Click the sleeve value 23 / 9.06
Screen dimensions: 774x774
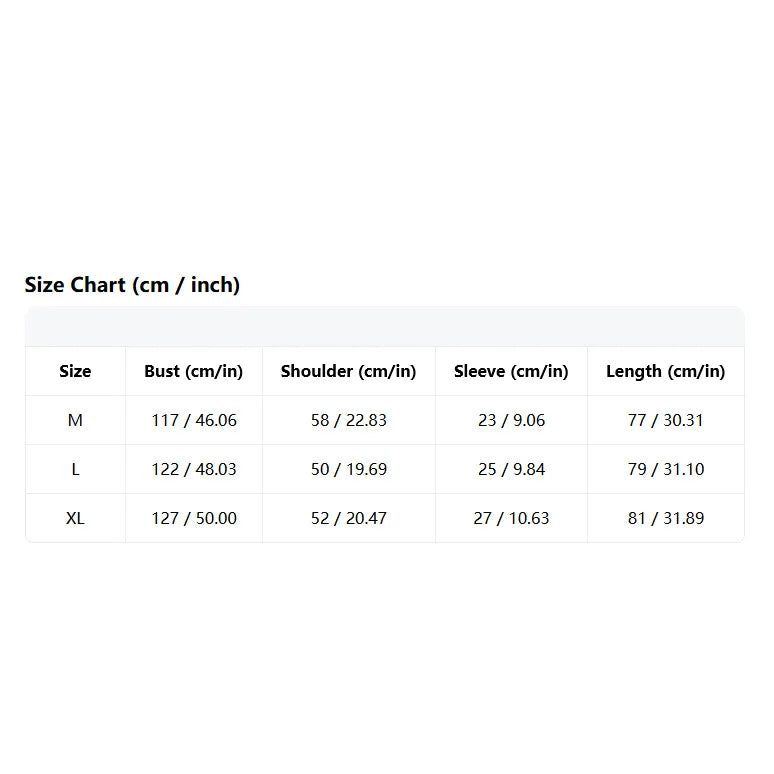(x=511, y=420)
